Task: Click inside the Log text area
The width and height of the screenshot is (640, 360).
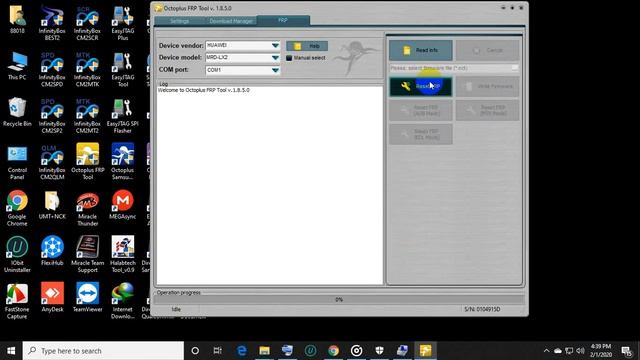Action: point(269,186)
